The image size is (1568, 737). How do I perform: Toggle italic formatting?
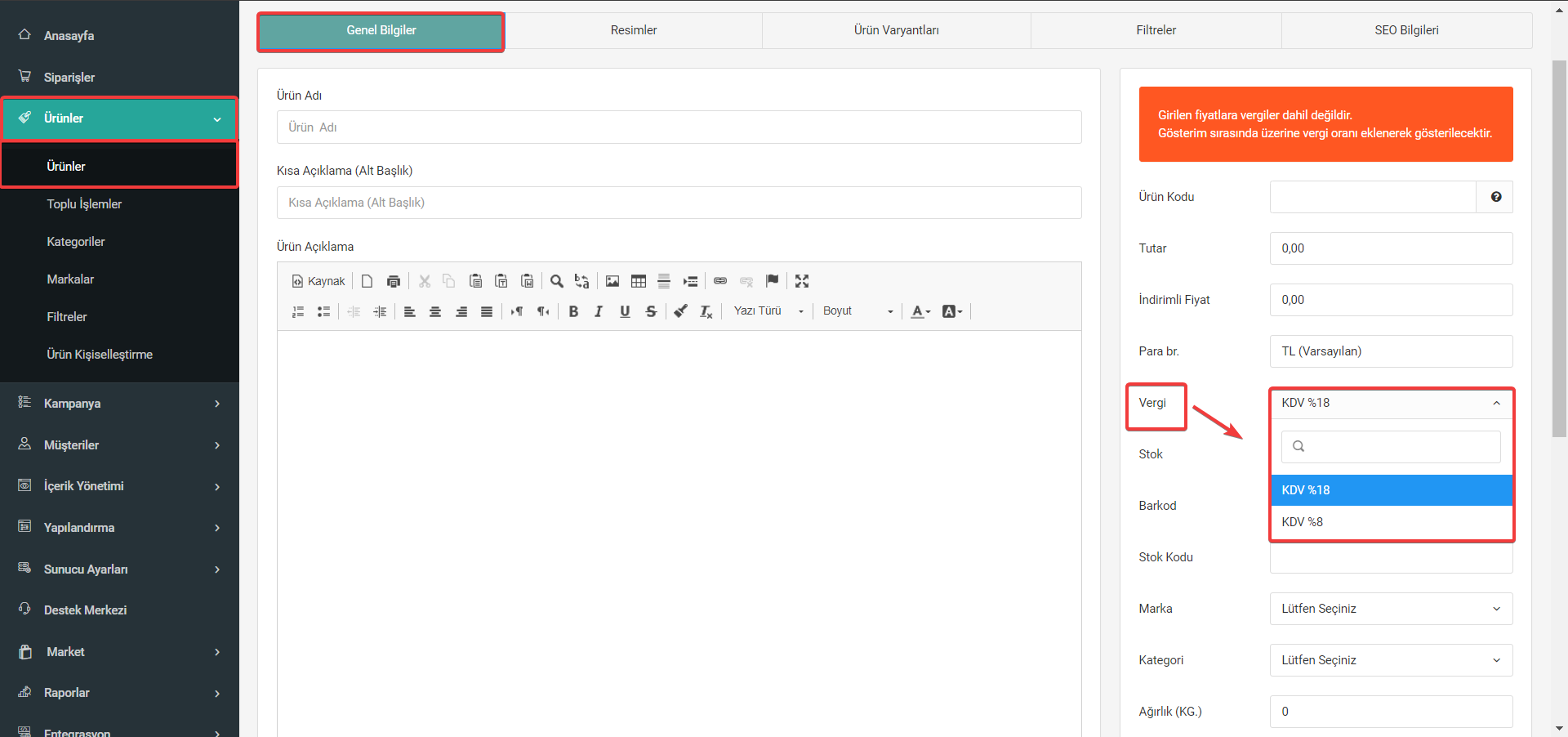pos(599,311)
